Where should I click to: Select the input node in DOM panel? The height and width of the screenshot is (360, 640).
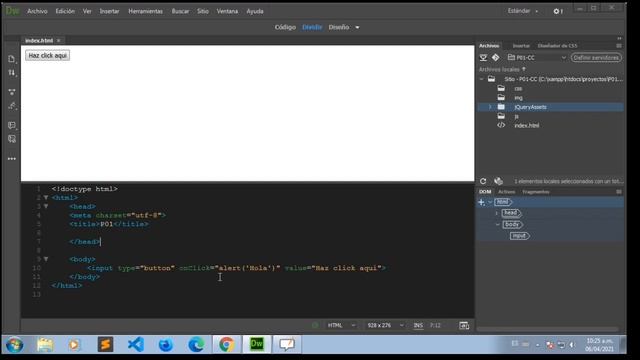pos(519,236)
